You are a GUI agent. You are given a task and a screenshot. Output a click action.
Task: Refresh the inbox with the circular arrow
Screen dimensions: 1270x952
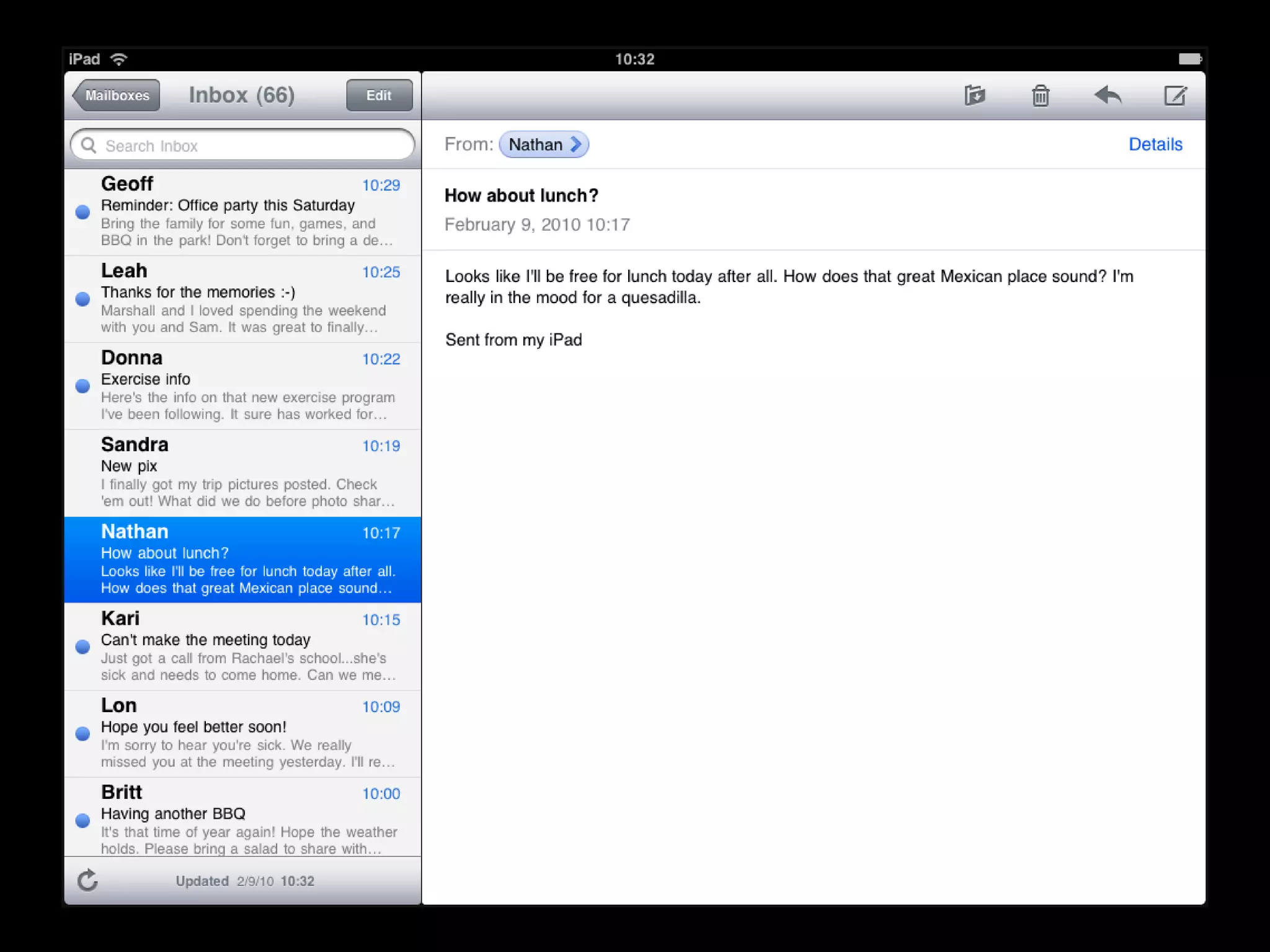(x=87, y=879)
